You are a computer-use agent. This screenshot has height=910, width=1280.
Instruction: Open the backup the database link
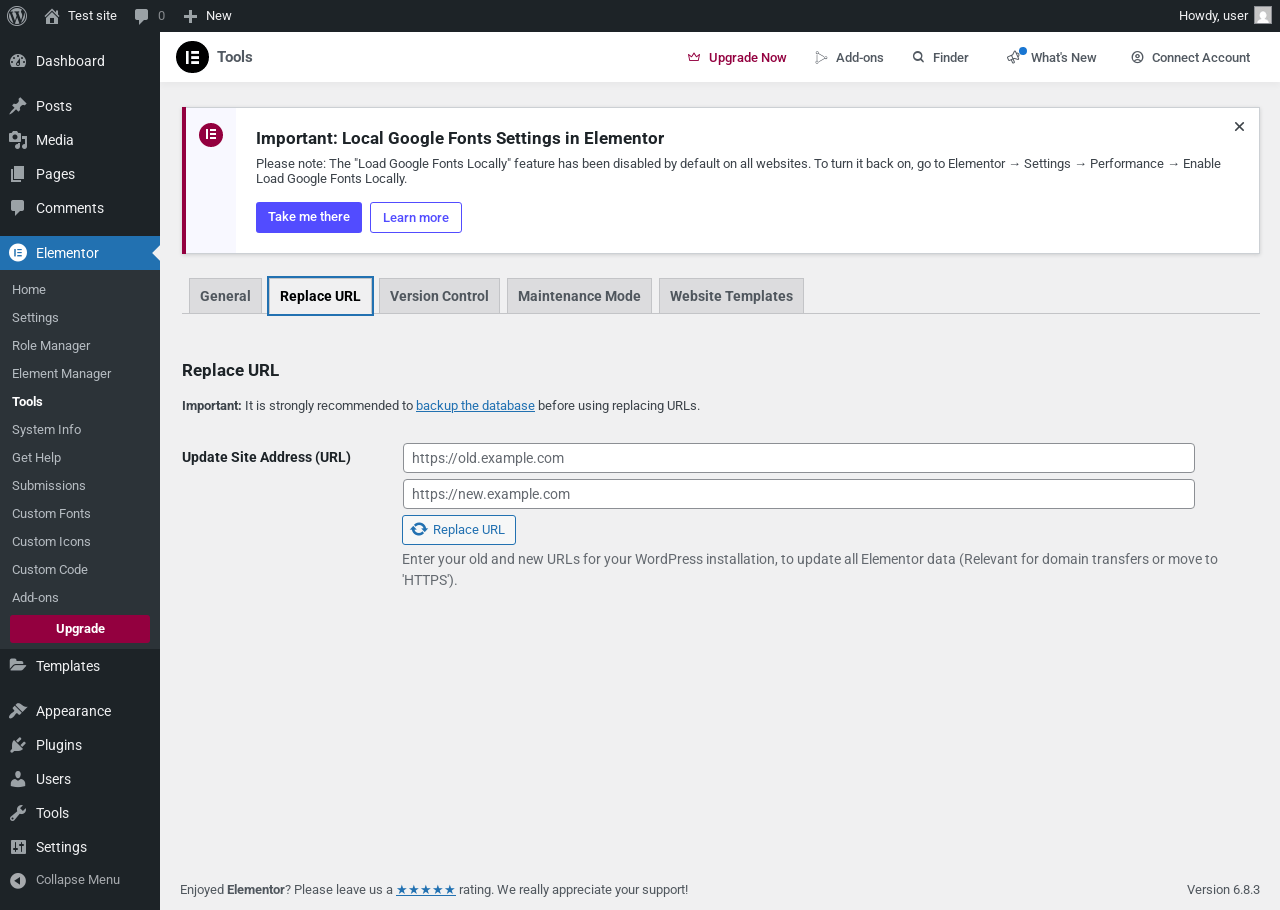tap(475, 406)
